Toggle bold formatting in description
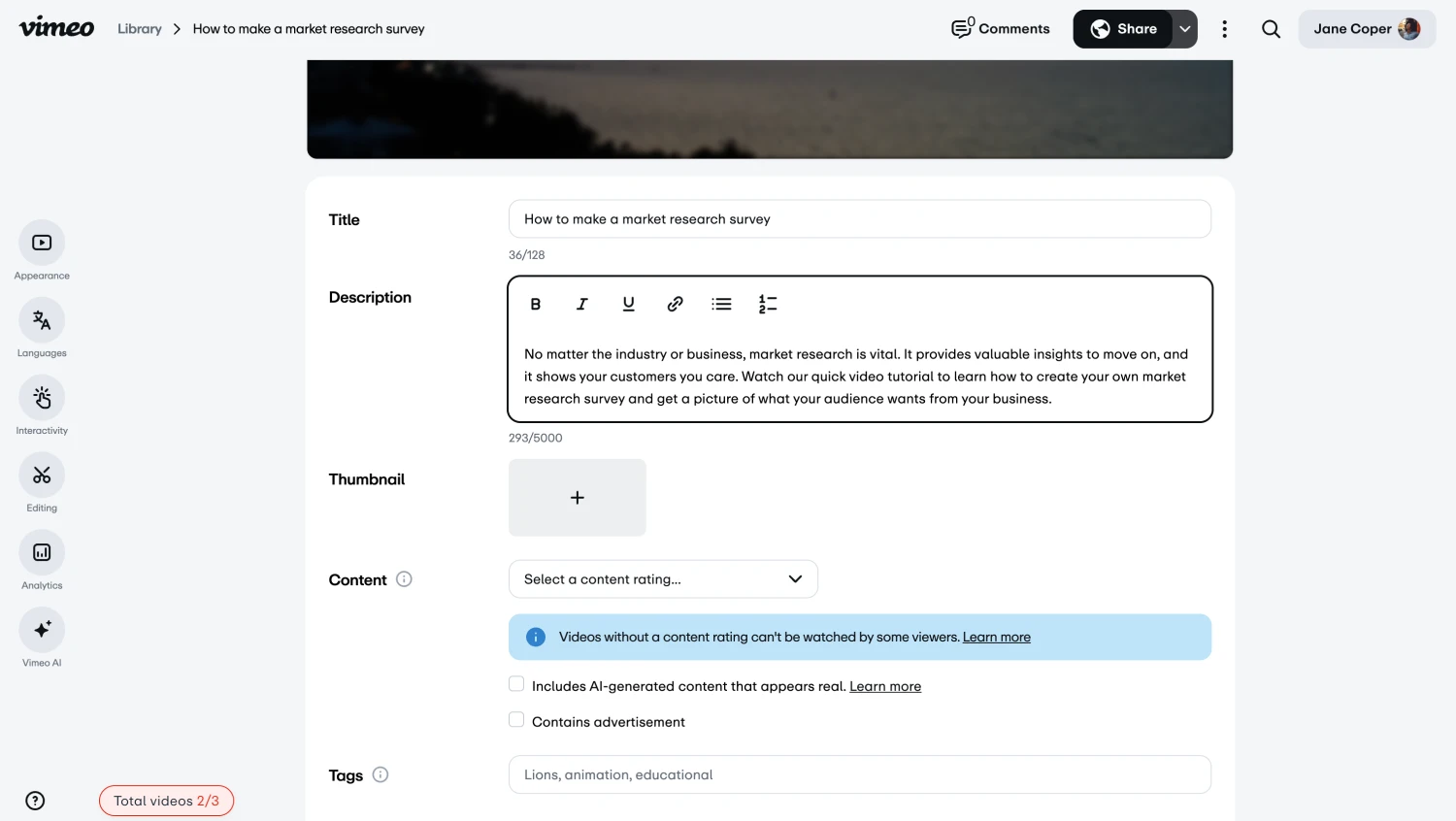This screenshot has width=1456, height=821. tap(535, 305)
